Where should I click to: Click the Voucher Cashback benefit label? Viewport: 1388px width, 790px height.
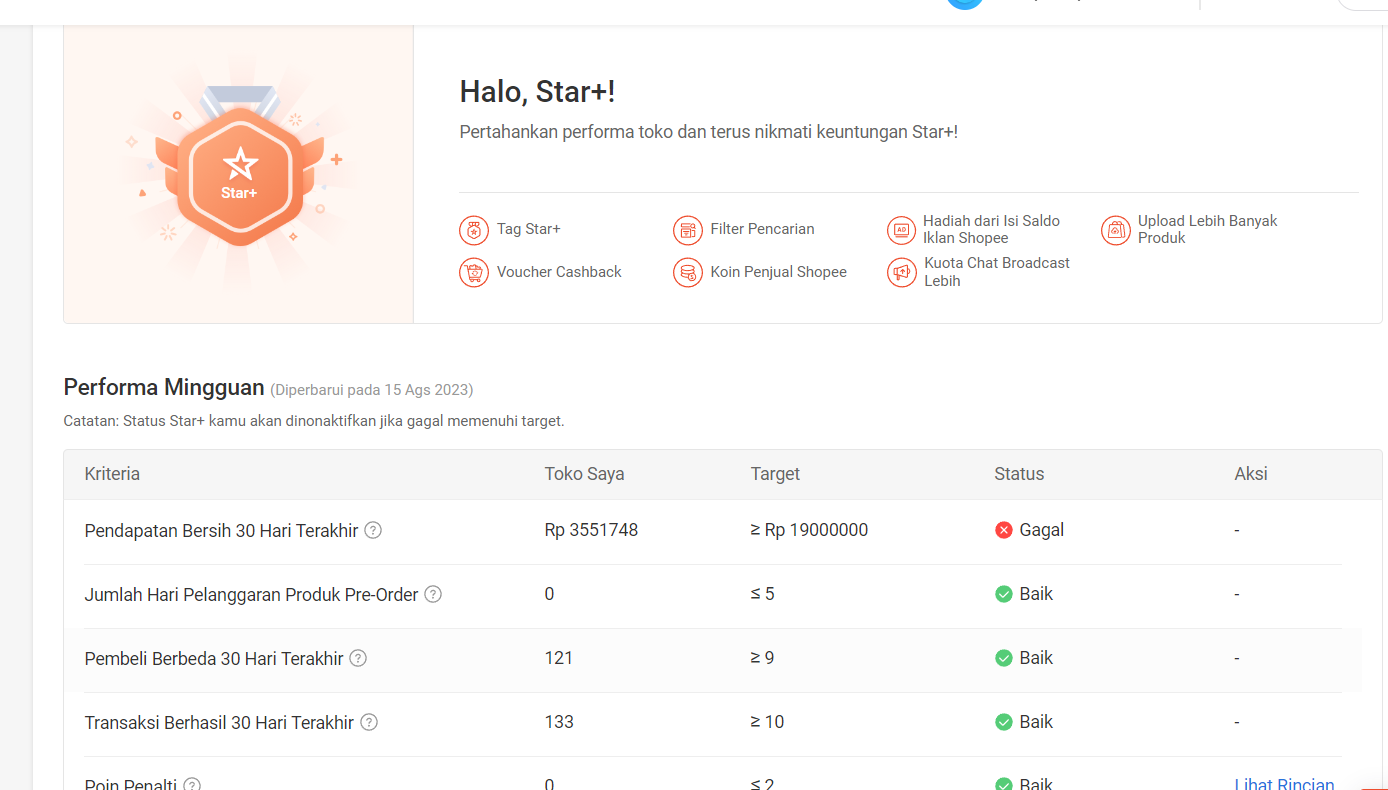559,272
